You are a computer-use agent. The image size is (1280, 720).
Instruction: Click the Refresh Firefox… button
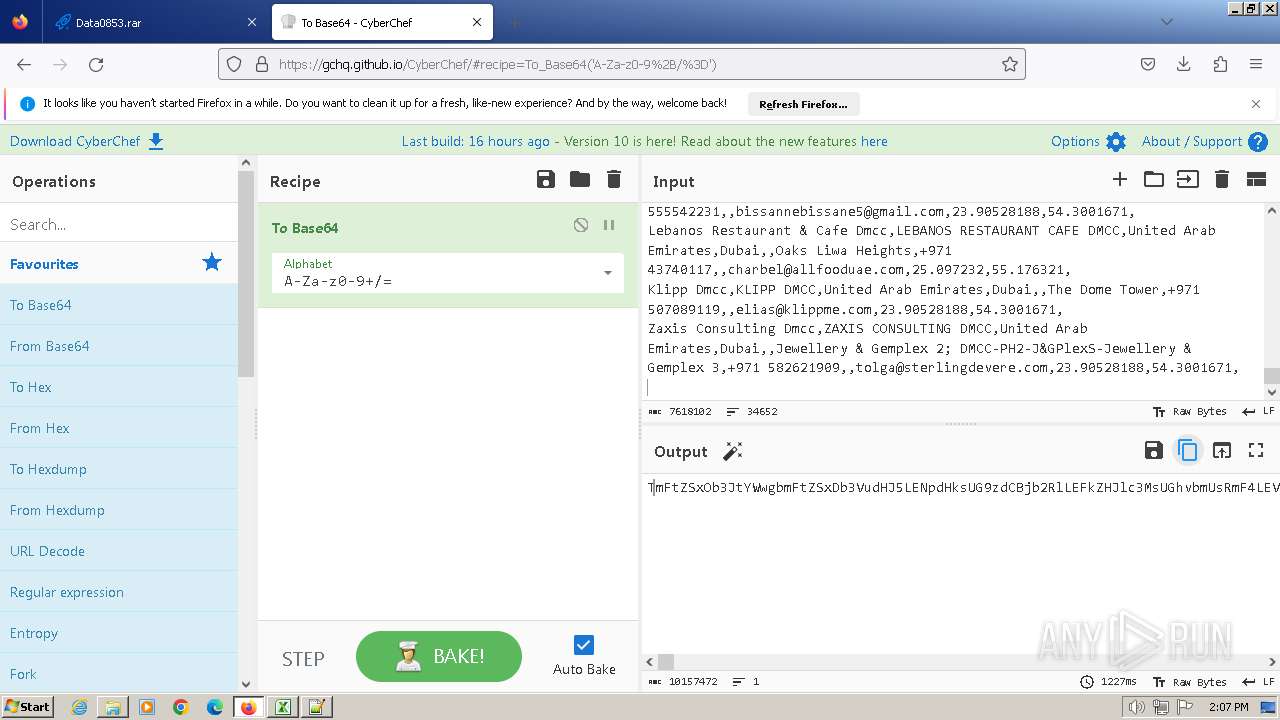coord(803,104)
